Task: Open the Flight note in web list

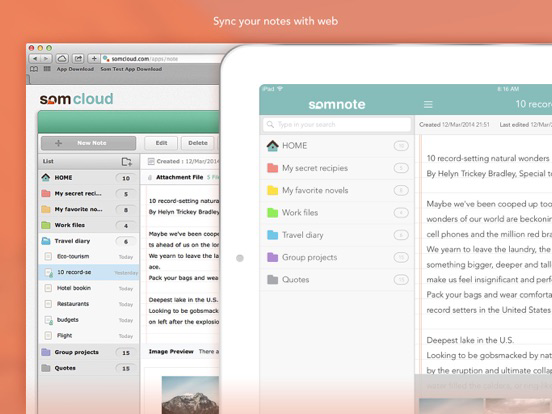Action: [89, 335]
